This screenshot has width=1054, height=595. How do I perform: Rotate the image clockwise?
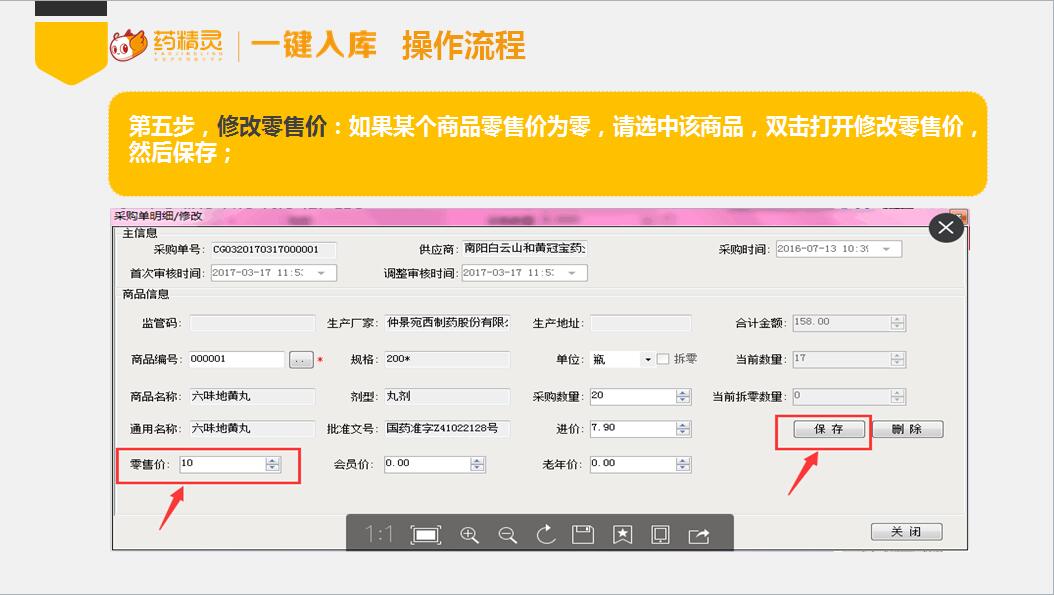546,535
